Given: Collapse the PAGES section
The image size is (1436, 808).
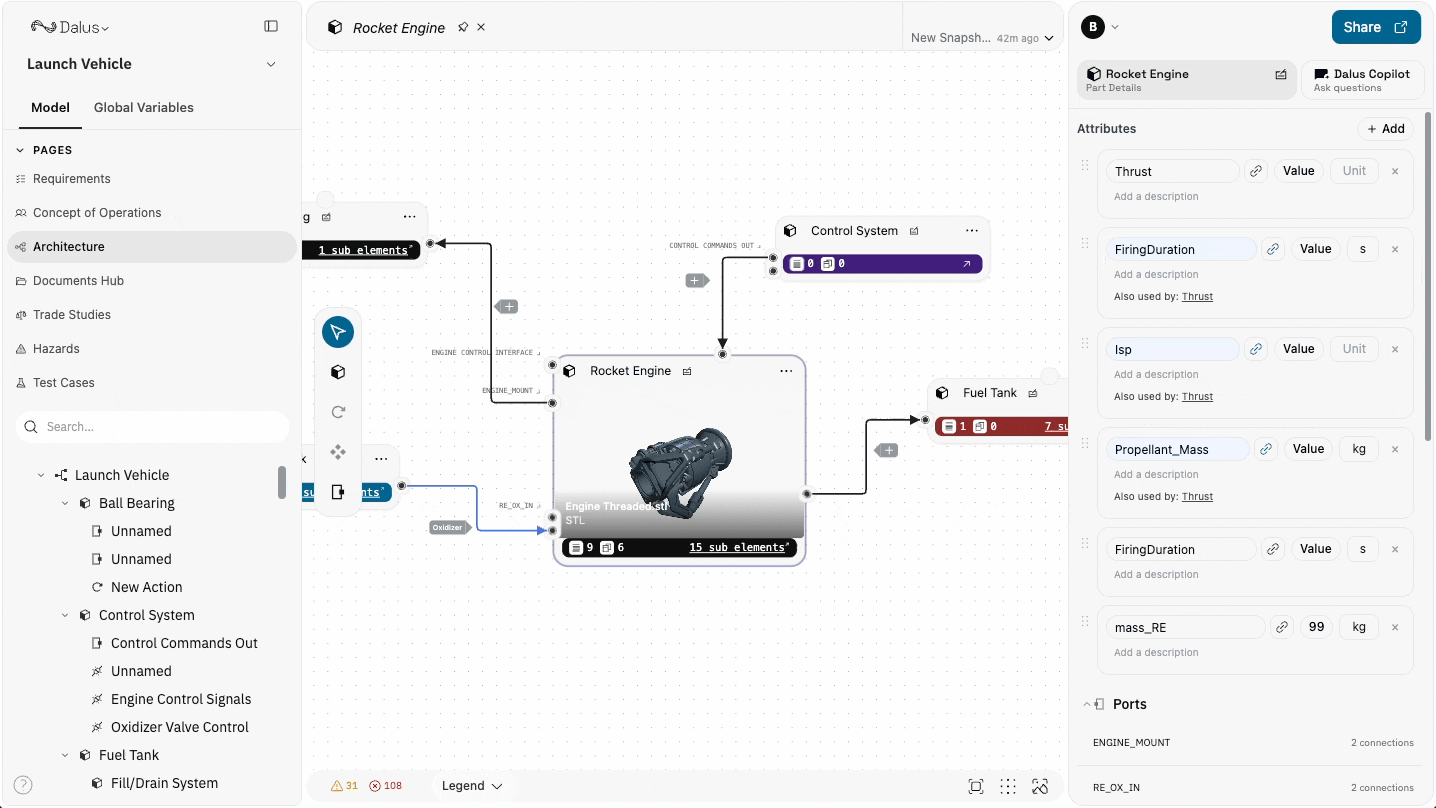Looking at the screenshot, I should pos(20,150).
